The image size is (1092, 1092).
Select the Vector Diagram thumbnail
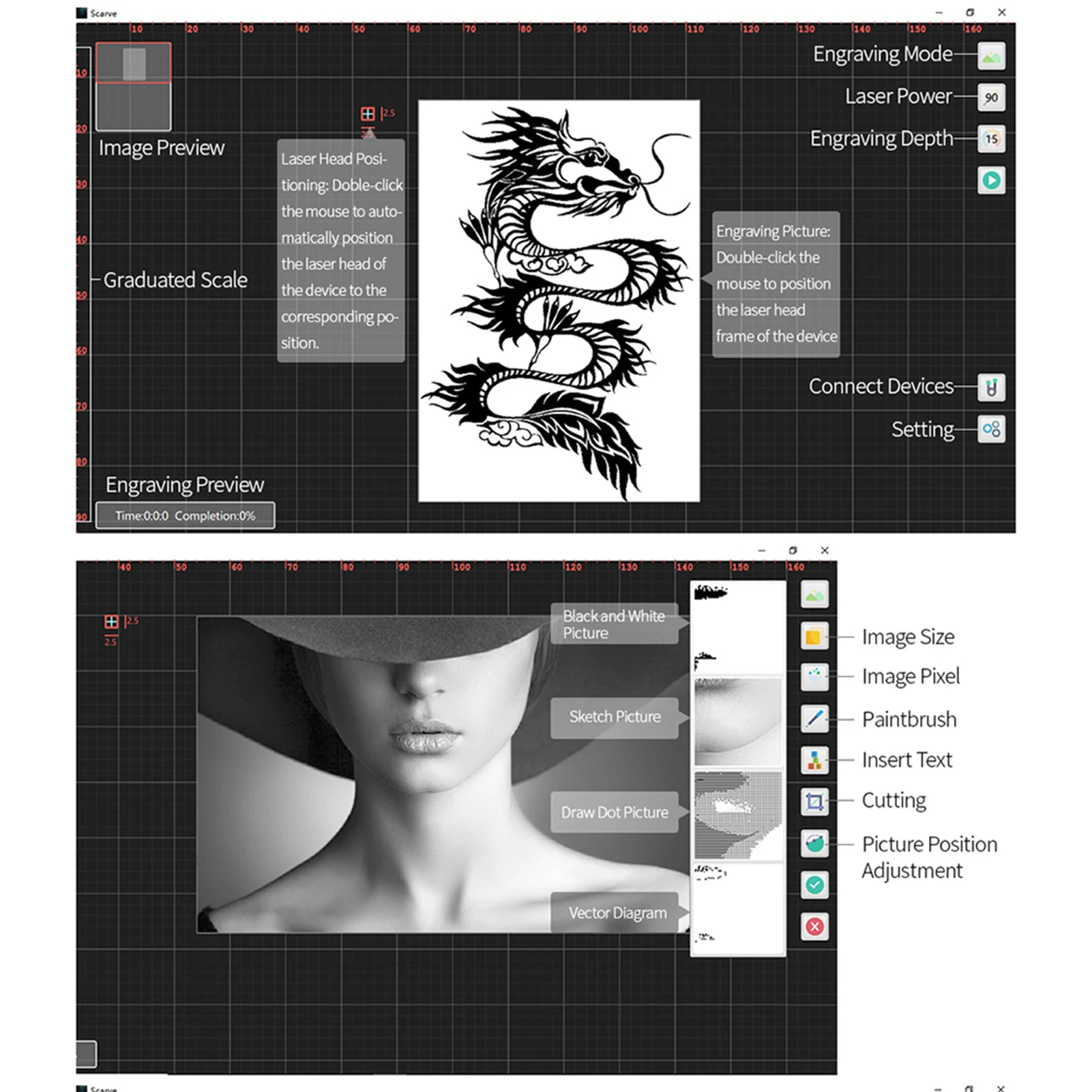[738, 909]
